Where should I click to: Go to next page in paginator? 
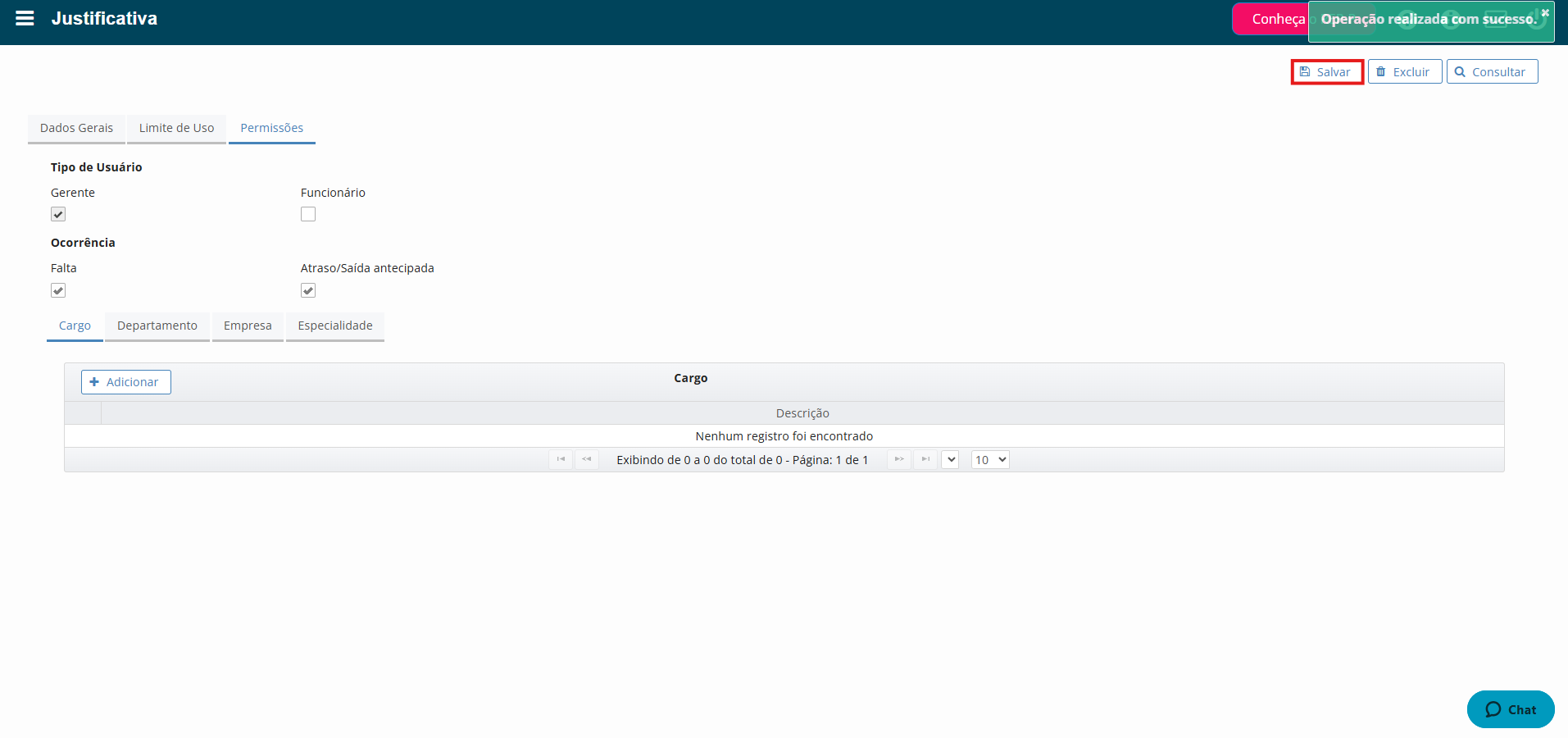point(899,459)
